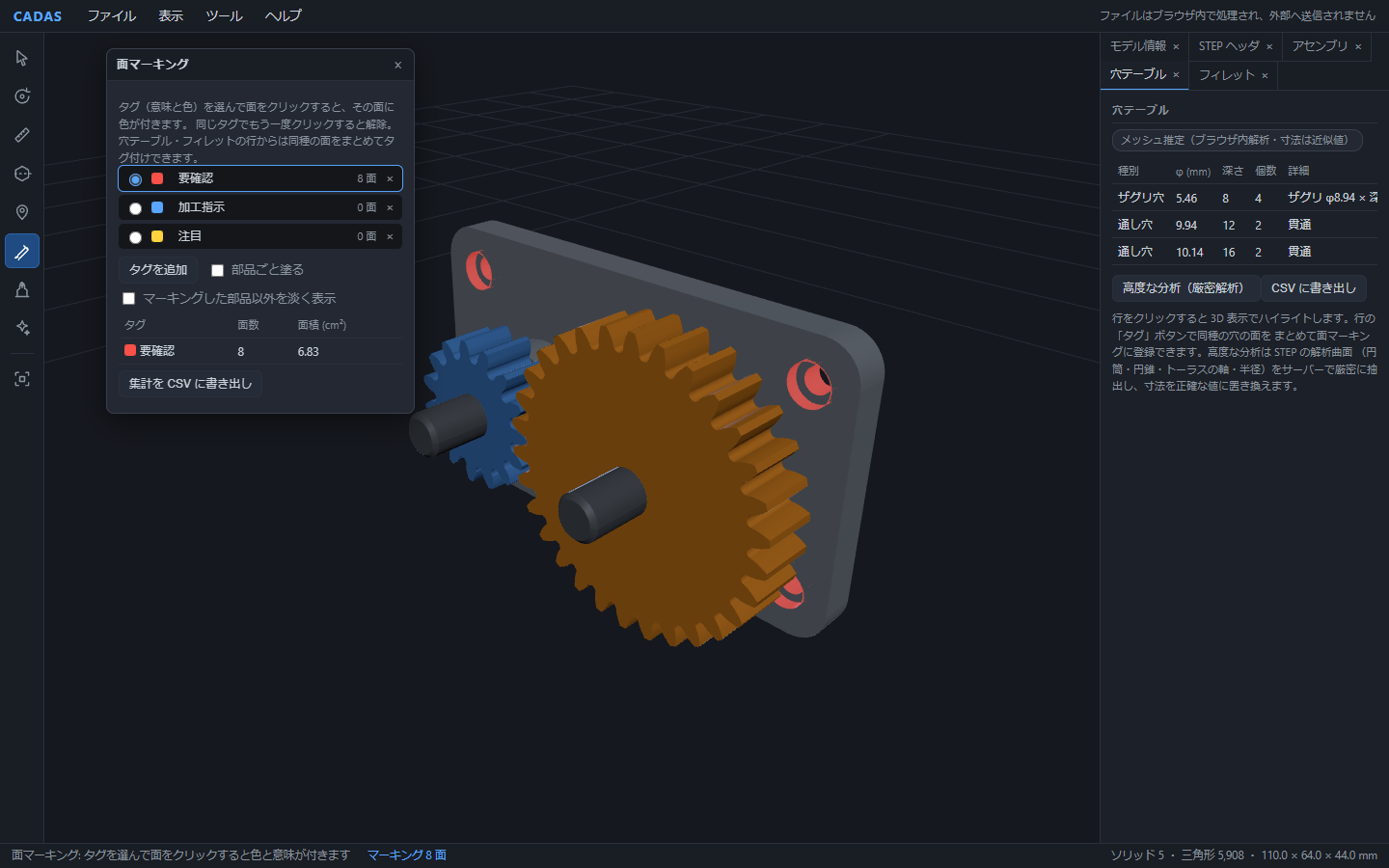Switch to the フィレット tab
Image resolution: width=1389 pixels, height=868 pixels.
1227,75
